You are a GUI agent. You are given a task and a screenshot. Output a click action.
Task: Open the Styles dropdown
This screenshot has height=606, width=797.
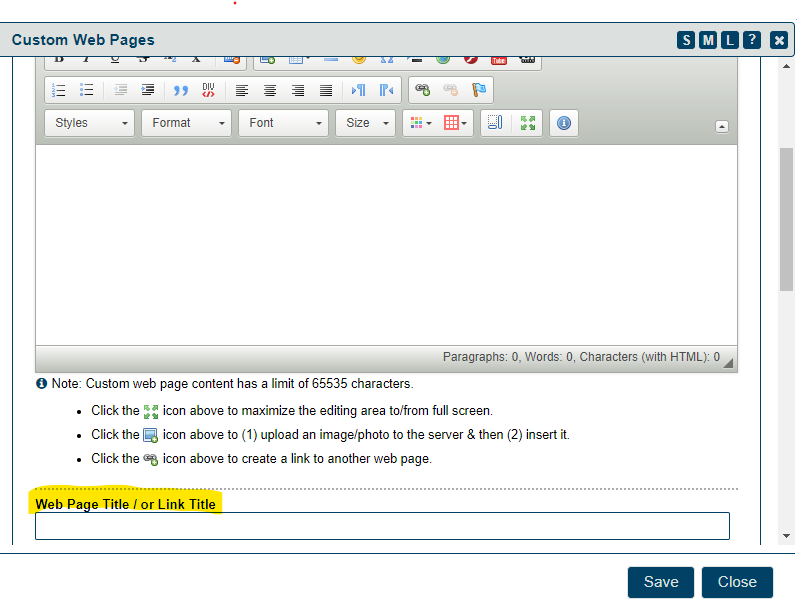91,123
